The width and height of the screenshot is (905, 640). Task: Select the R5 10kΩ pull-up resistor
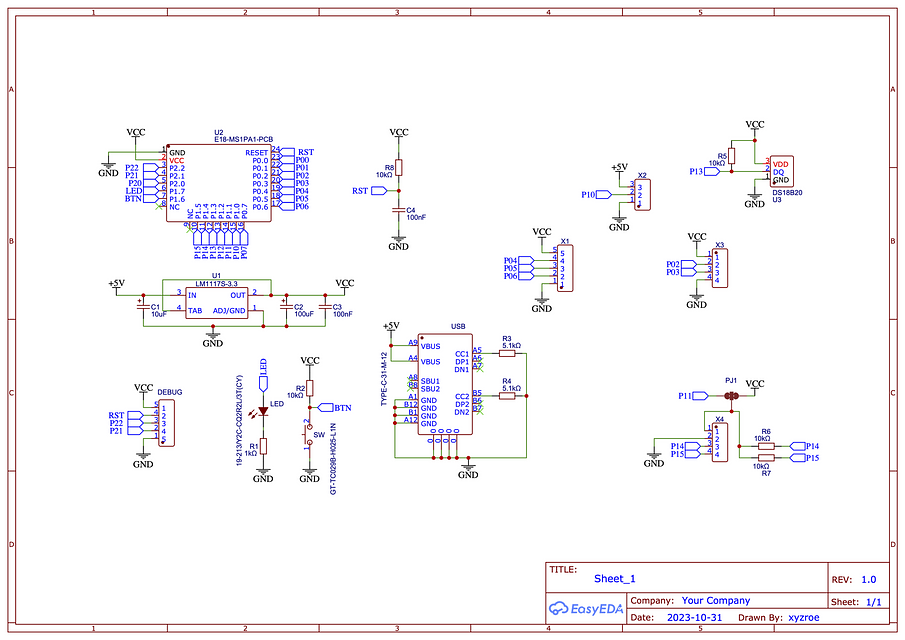pyautogui.click(x=731, y=156)
